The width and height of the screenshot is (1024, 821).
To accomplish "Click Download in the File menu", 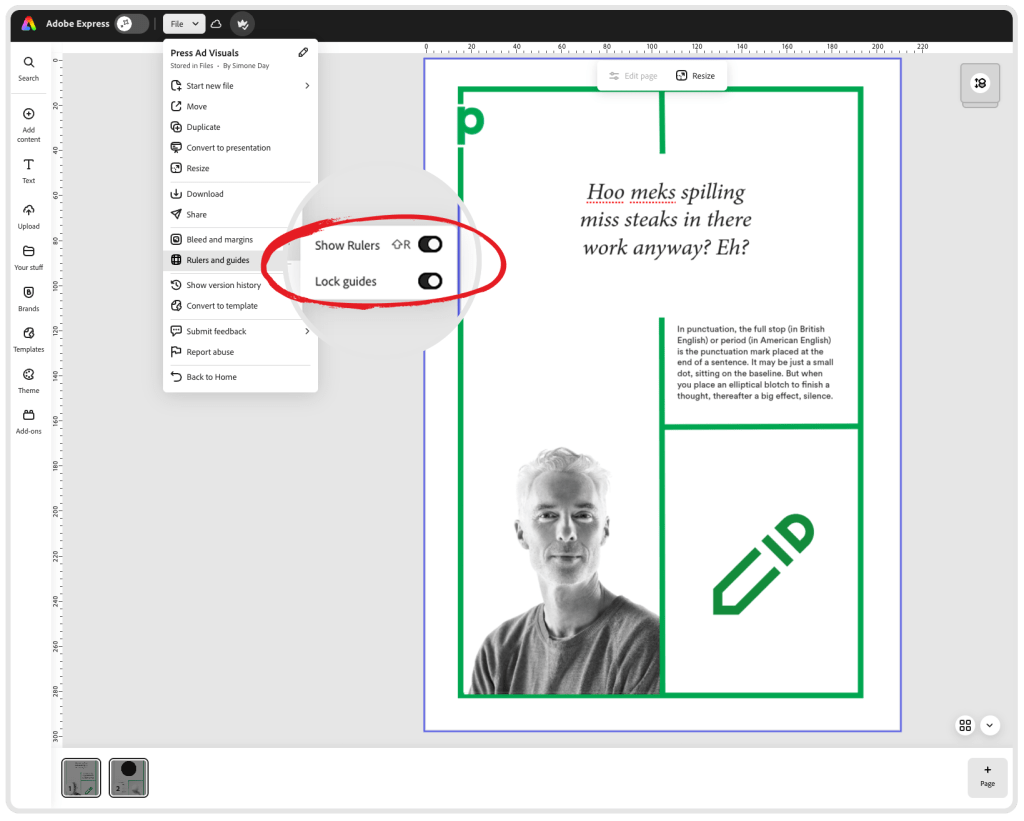I will tap(204, 194).
